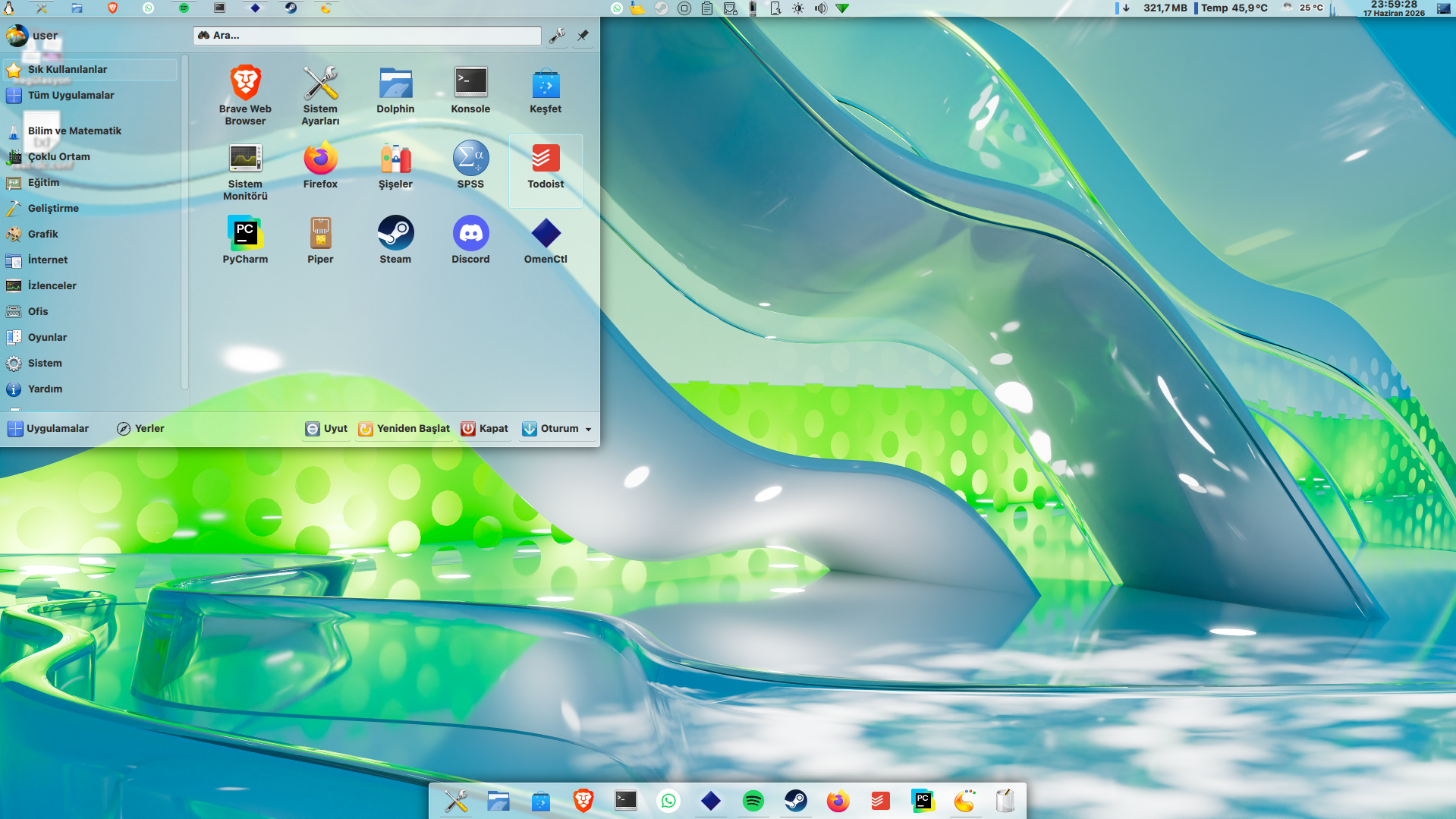Click the Tux application launcher in top panel
Screen dimensions: 1456x819
[x=9, y=8]
